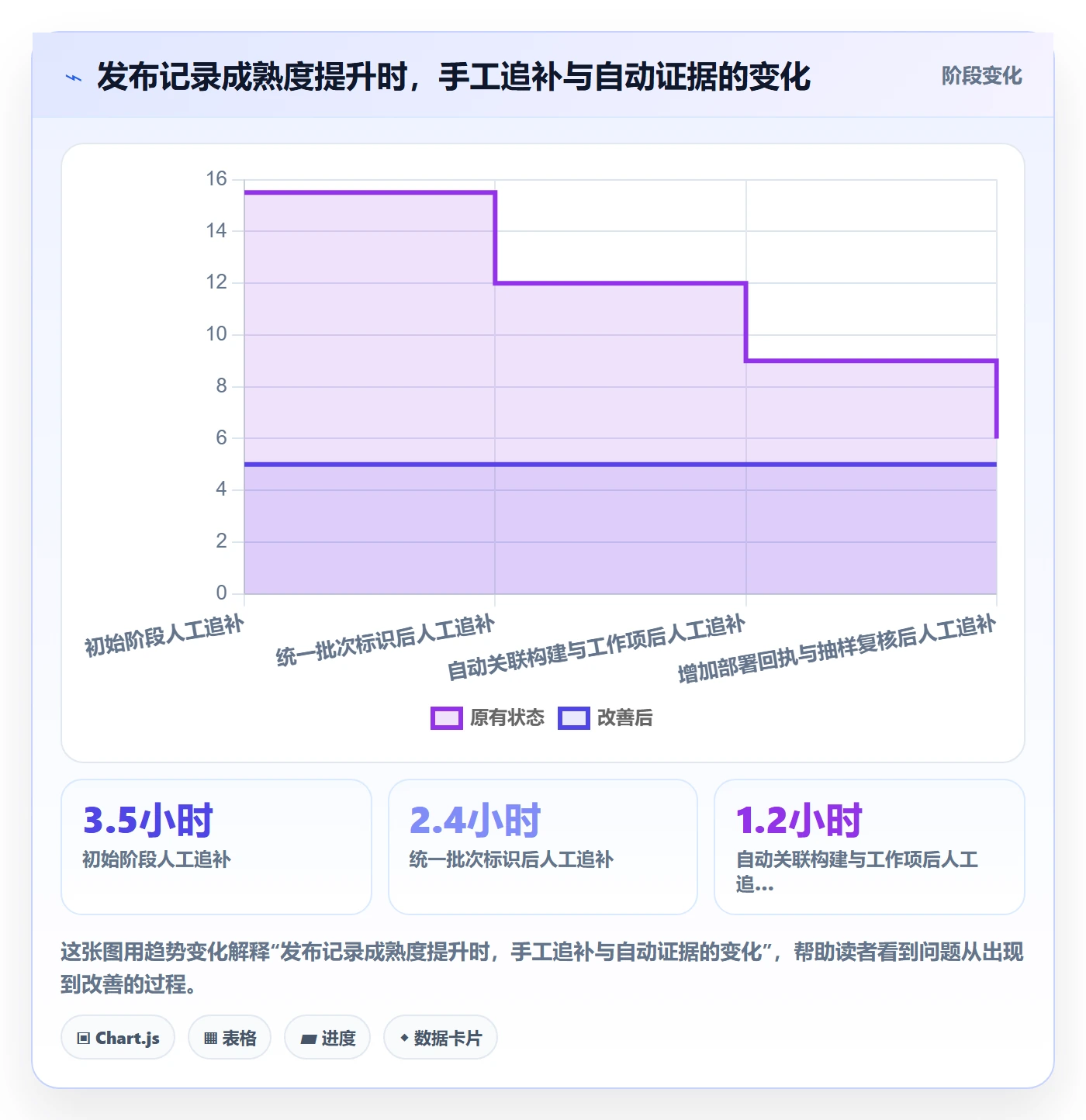1086x1120 pixels.
Task: Open the 进度 tag
Action: (x=327, y=1038)
